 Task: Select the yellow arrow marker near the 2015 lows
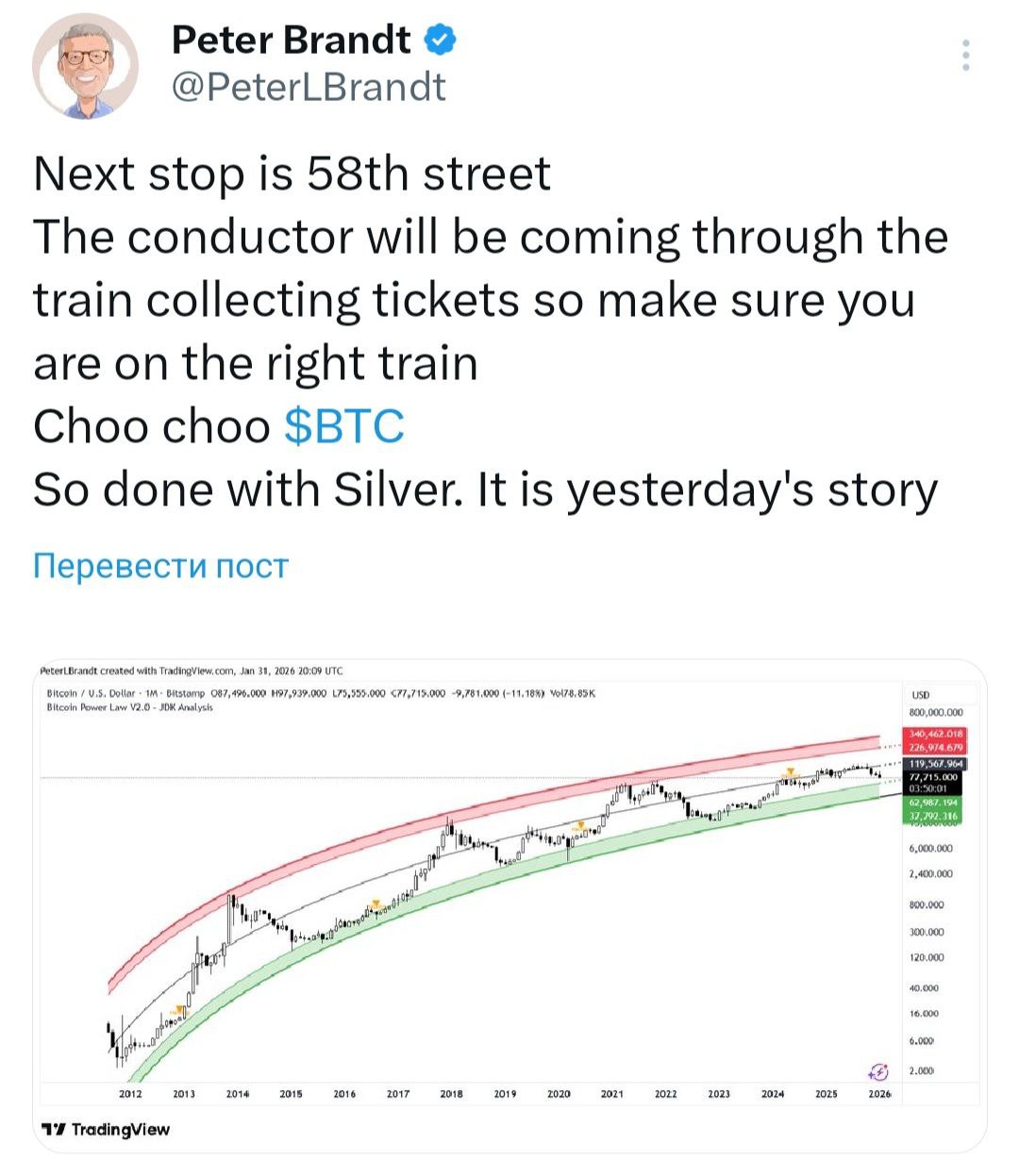point(376,902)
